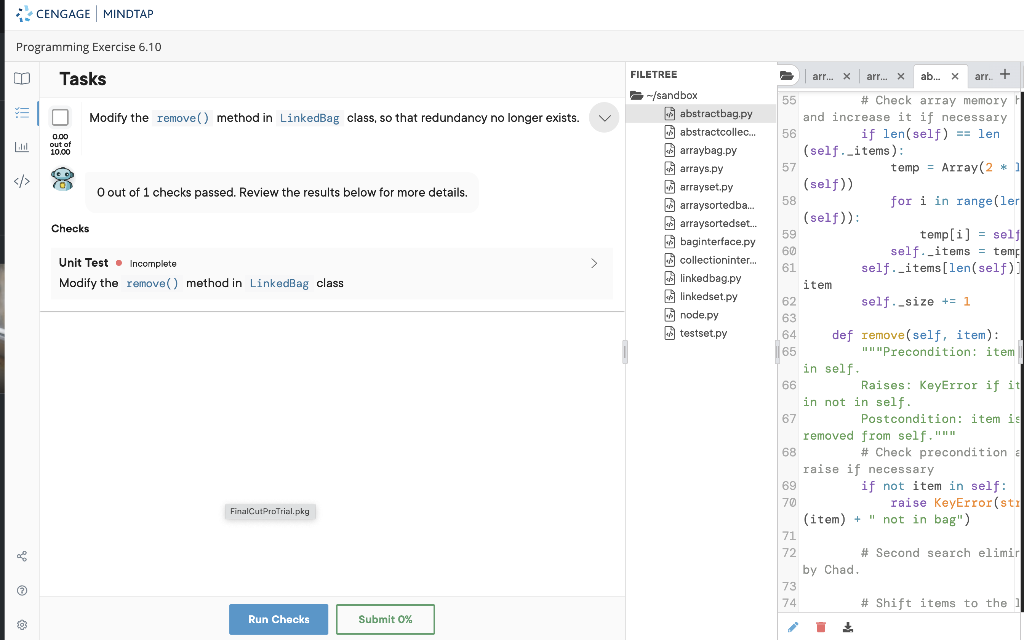Click the folder icon left of editor tabs

[x=788, y=74]
